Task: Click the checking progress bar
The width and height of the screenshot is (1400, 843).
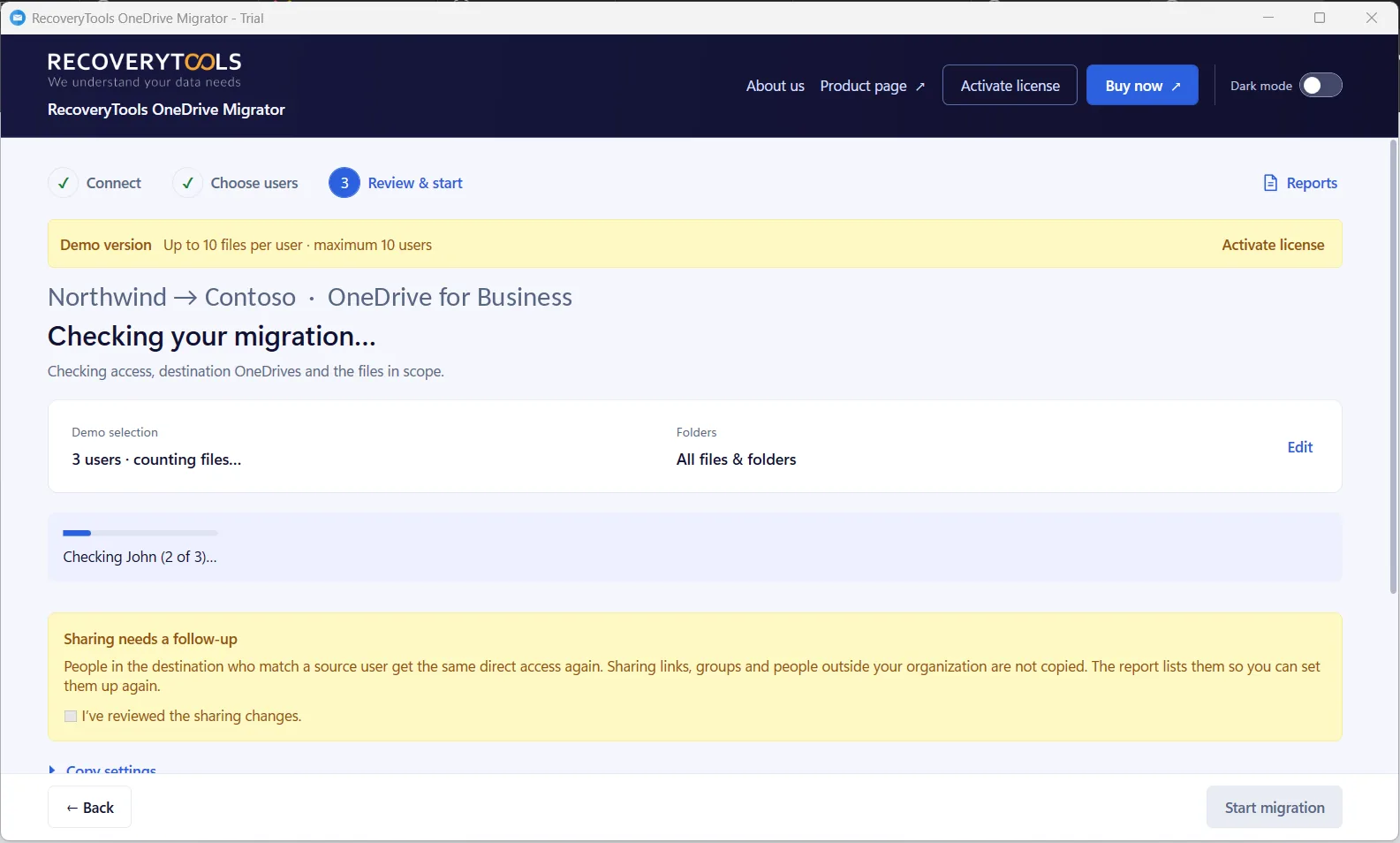Action: click(x=140, y=533)
